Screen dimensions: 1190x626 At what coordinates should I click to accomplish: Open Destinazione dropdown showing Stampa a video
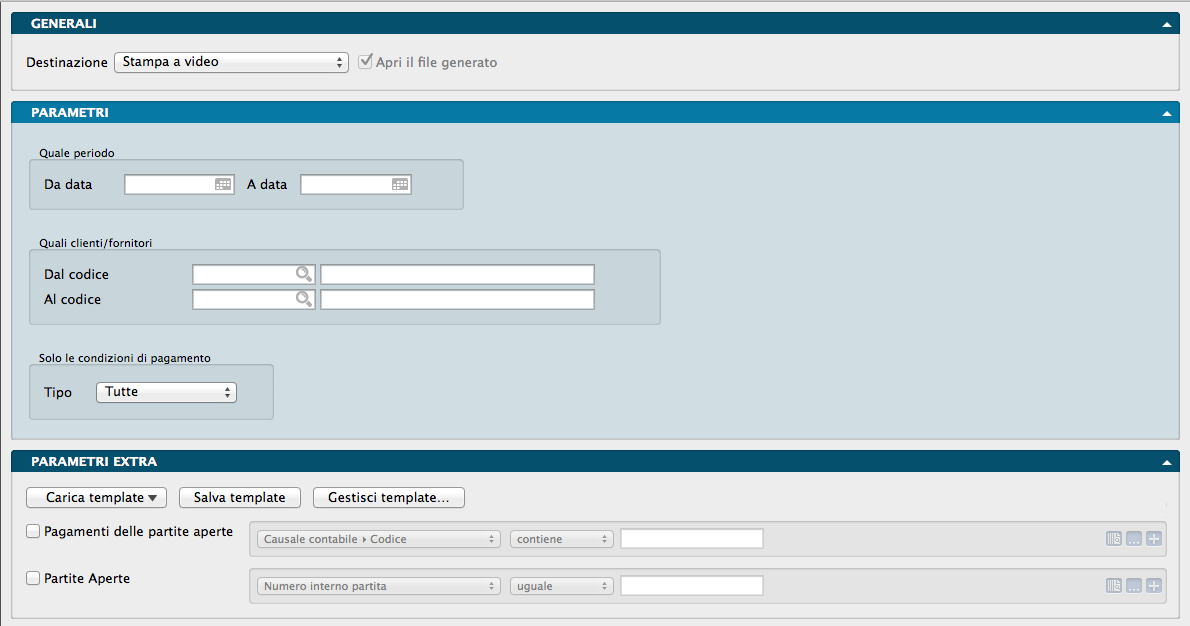pos(231,62)
